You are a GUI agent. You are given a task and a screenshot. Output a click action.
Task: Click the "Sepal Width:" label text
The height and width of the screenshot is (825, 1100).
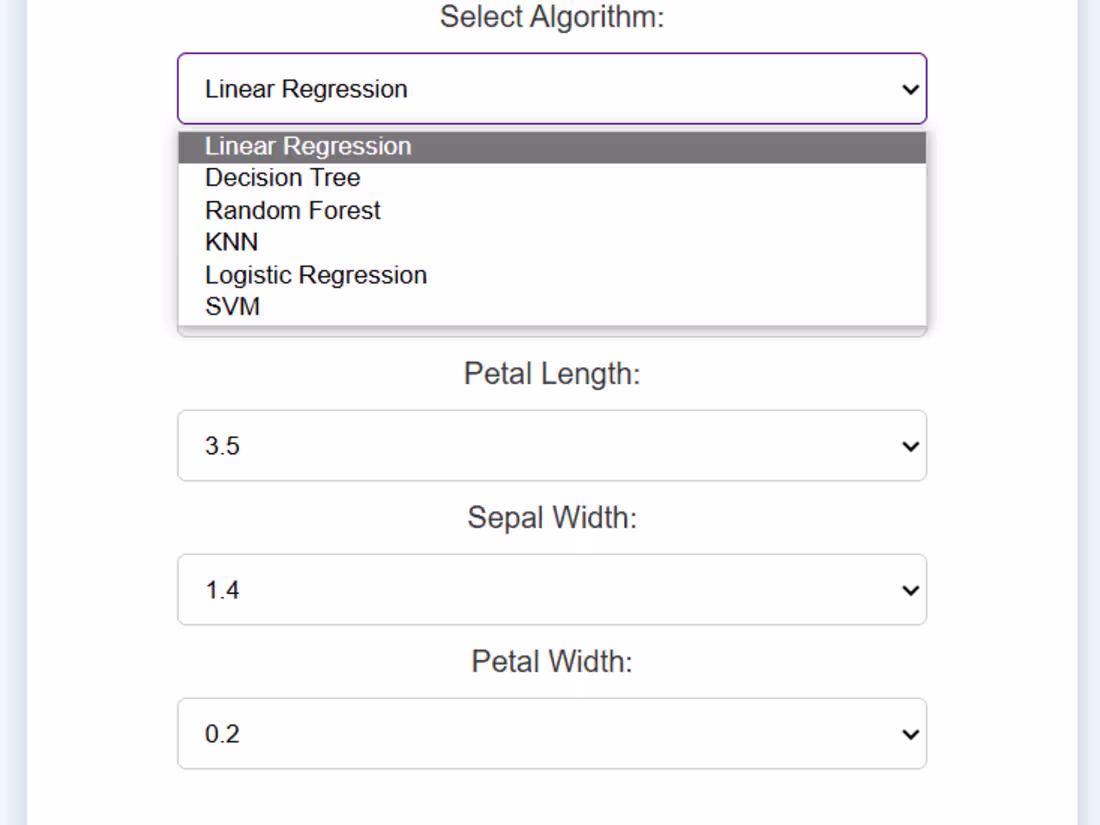(552, 518)
